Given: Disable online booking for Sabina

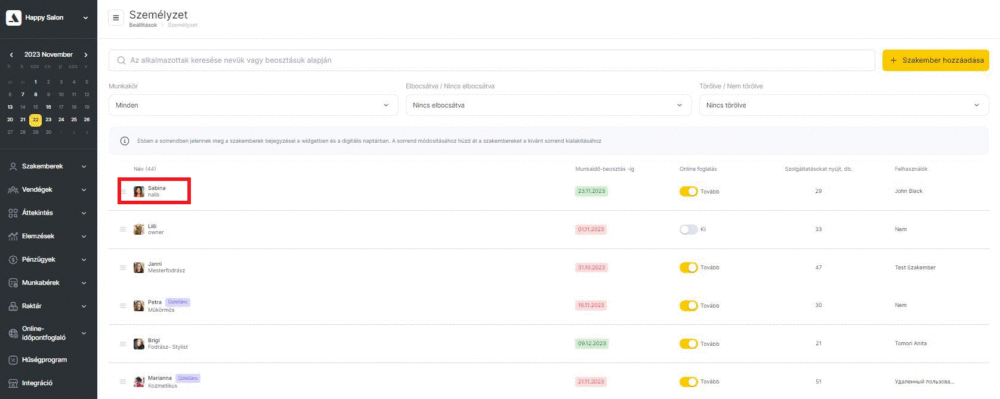Looking at the screenshot, I should [689, 191].
